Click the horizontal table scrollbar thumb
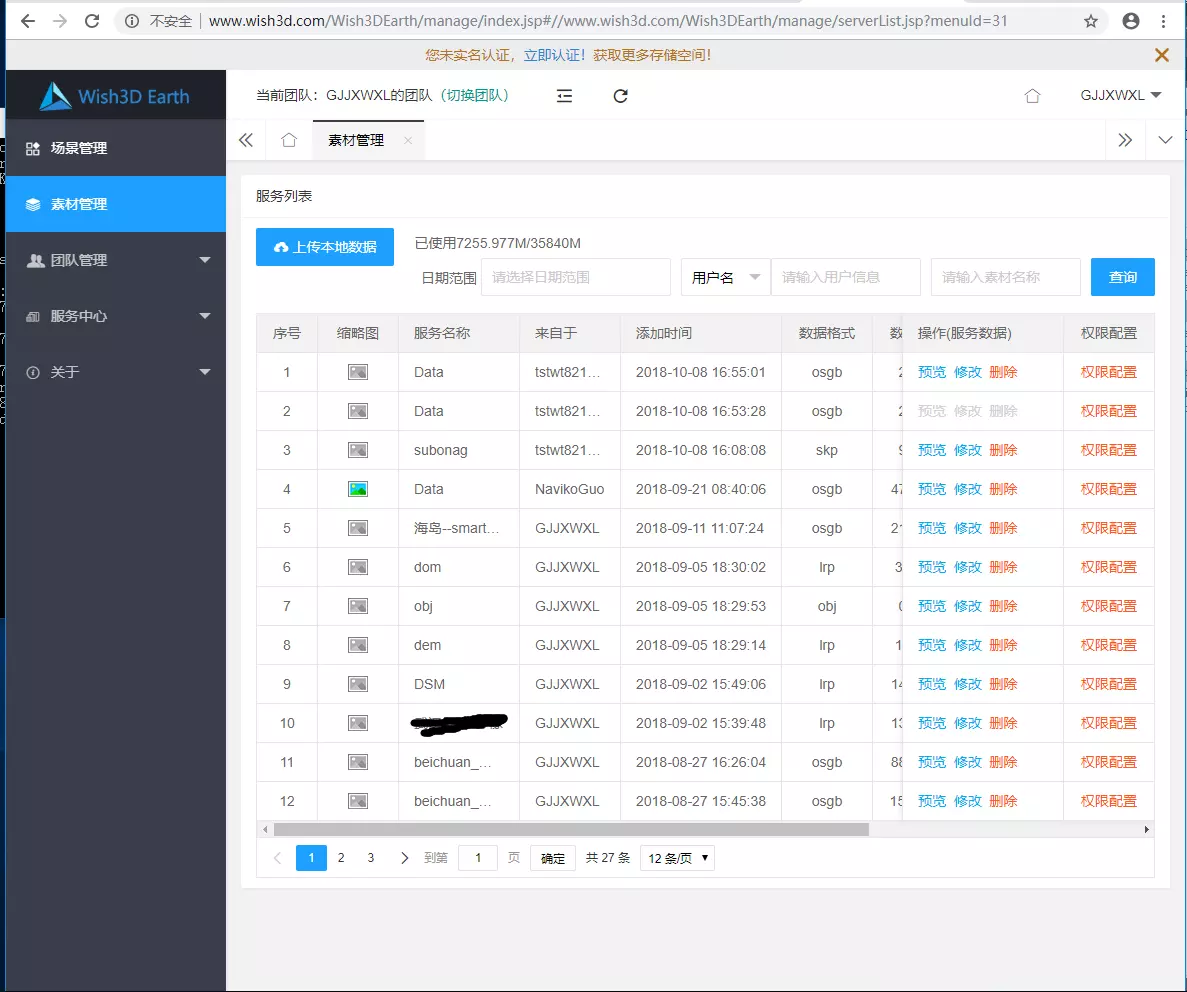 point(571,829)
